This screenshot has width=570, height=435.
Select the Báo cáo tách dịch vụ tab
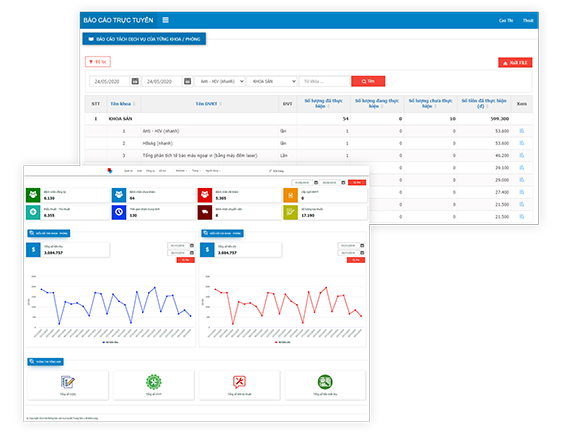click(144, 39)
